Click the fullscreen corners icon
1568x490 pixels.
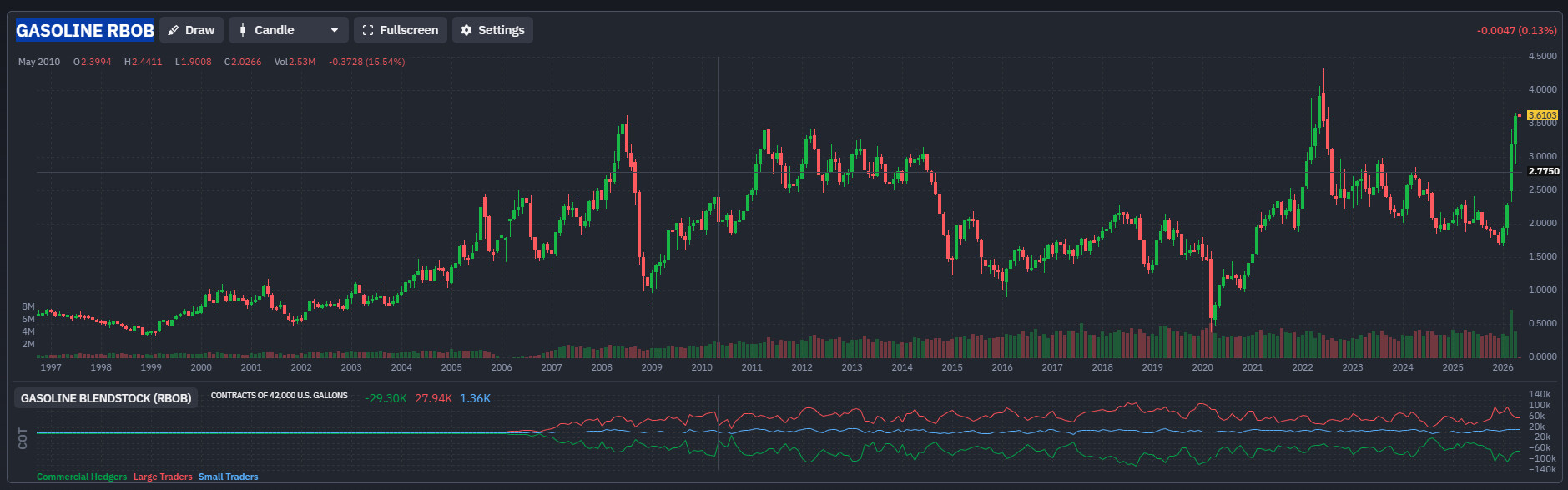[x=368, y=30]
